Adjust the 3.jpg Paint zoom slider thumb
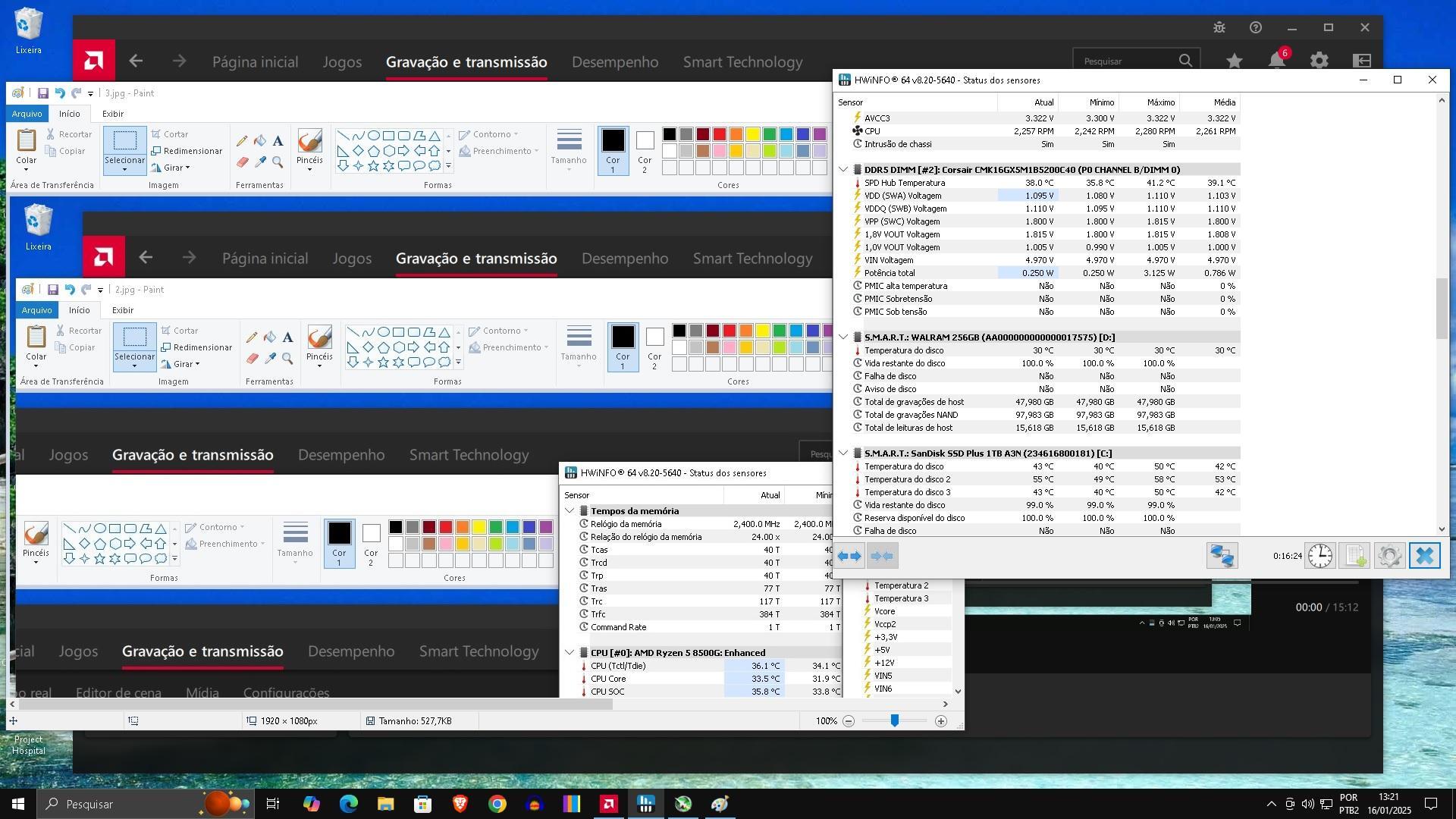Viewport: 1456px width, 819px height. pos(895,720)
